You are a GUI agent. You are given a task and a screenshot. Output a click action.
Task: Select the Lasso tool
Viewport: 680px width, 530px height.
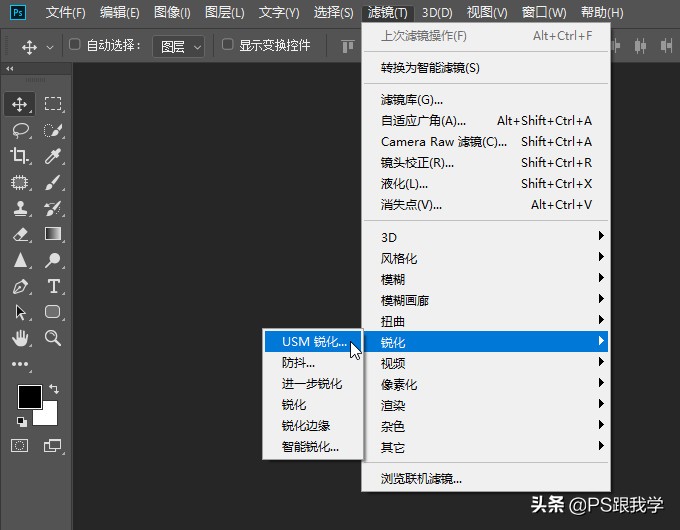point(20,130)
